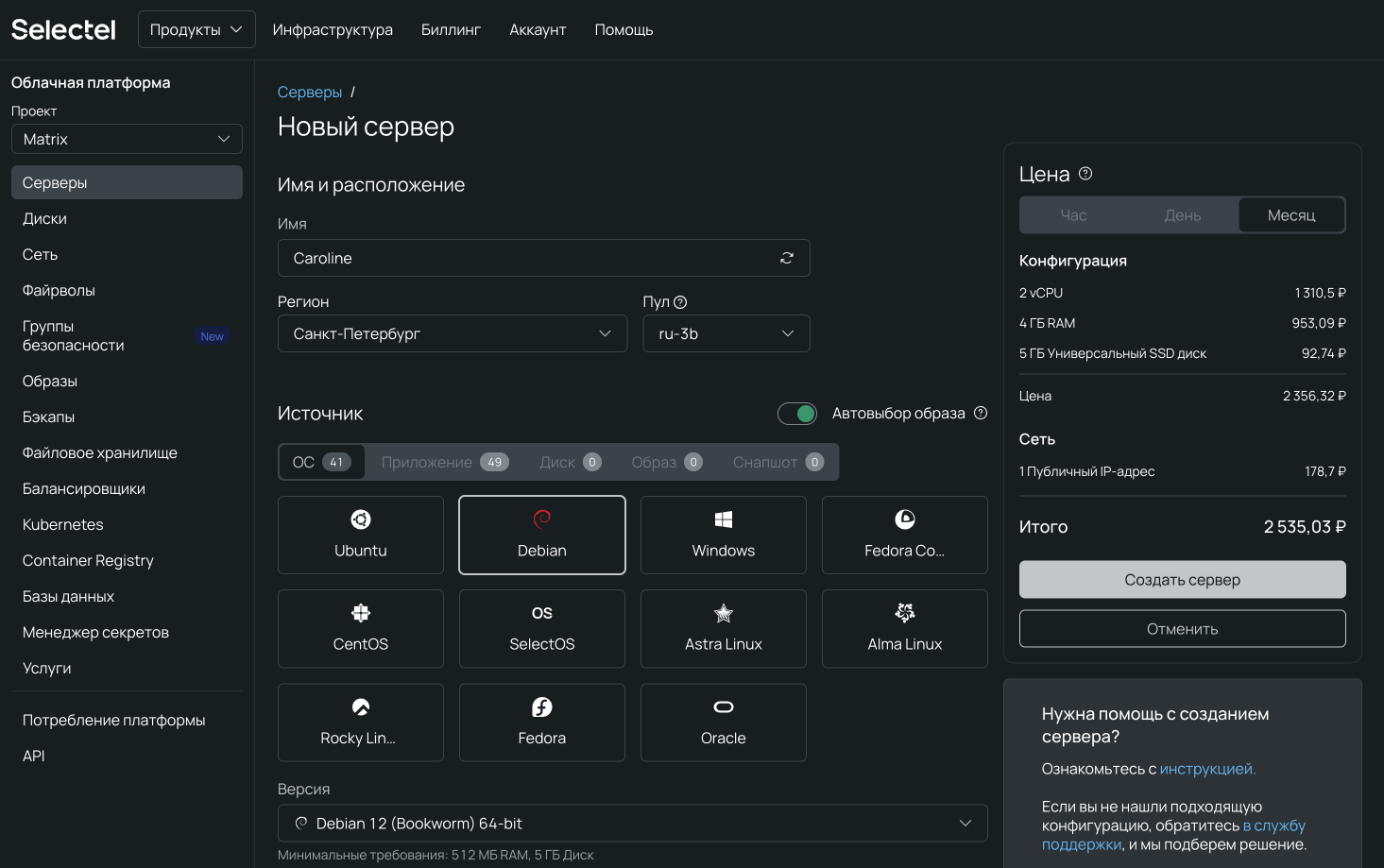Select the Oracle OS tile
The width and height of the screenshot is (1384, 868).
tap(724, 723)
